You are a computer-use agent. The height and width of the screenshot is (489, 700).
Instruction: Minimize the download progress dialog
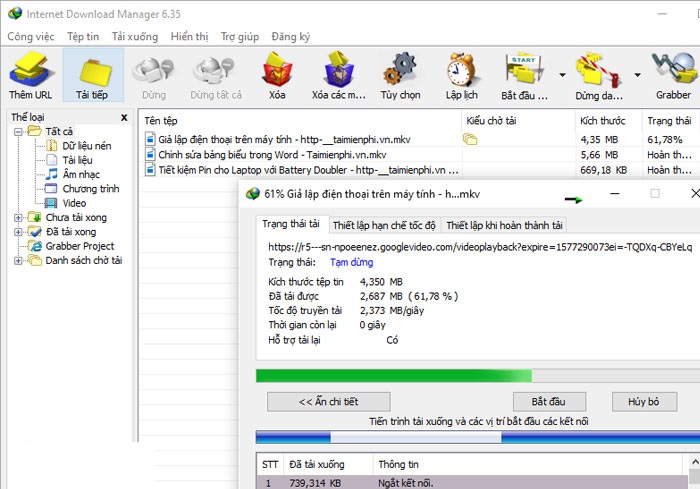click(615, 194)
